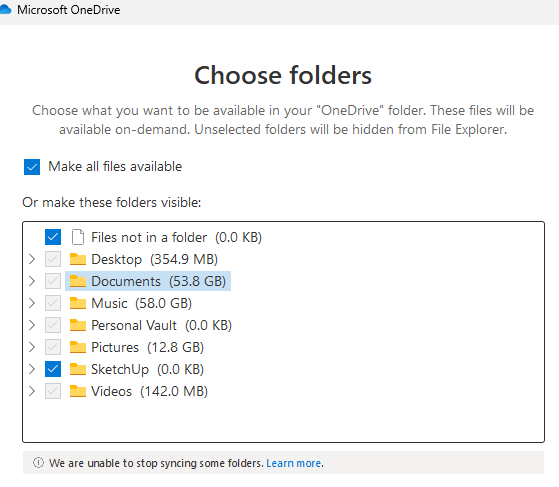Uncheck the SketchUp folder checkbox
This screenshot has height=487, width=559.
click(53, 369)
